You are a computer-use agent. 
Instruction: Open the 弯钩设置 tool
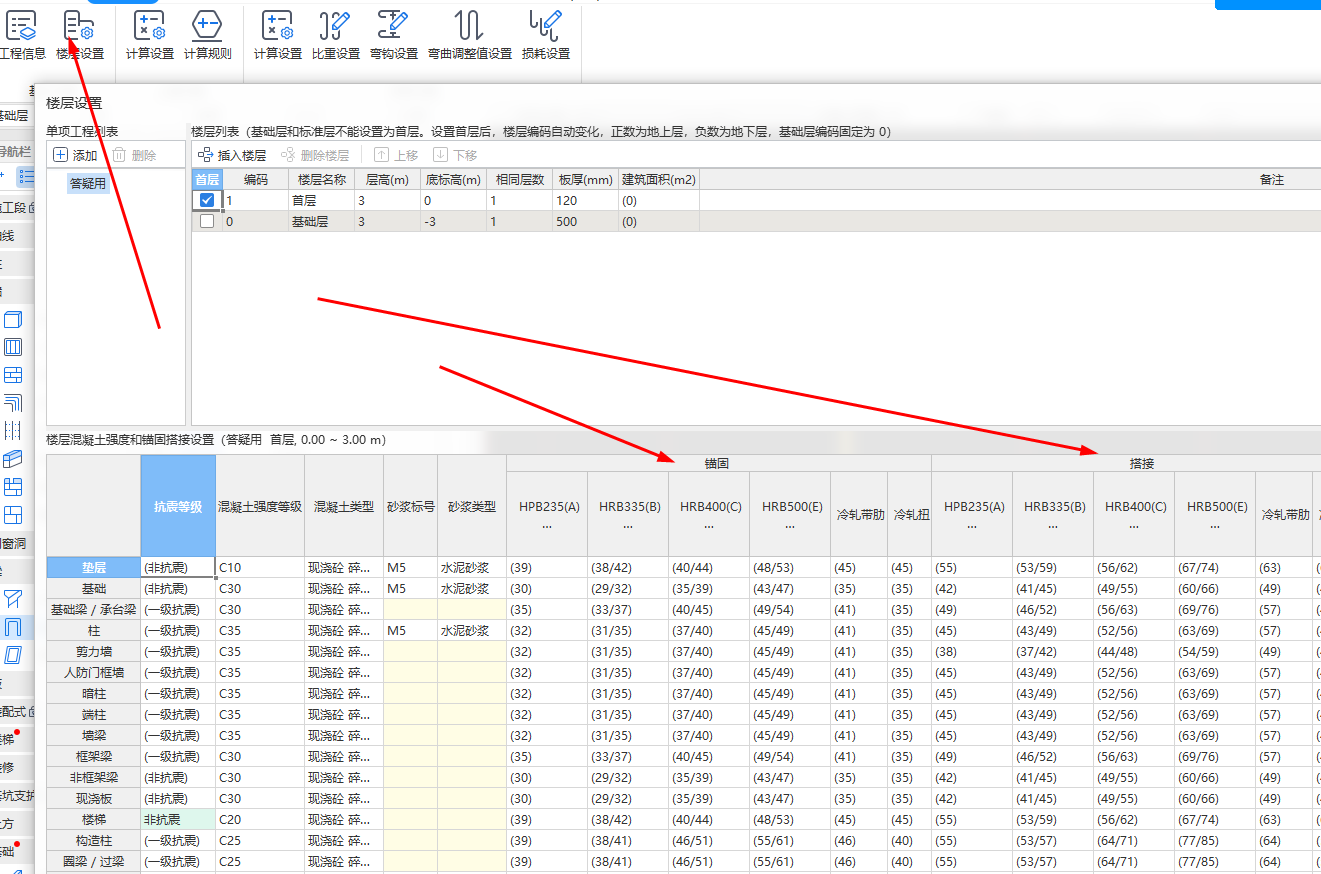point(394,34)
